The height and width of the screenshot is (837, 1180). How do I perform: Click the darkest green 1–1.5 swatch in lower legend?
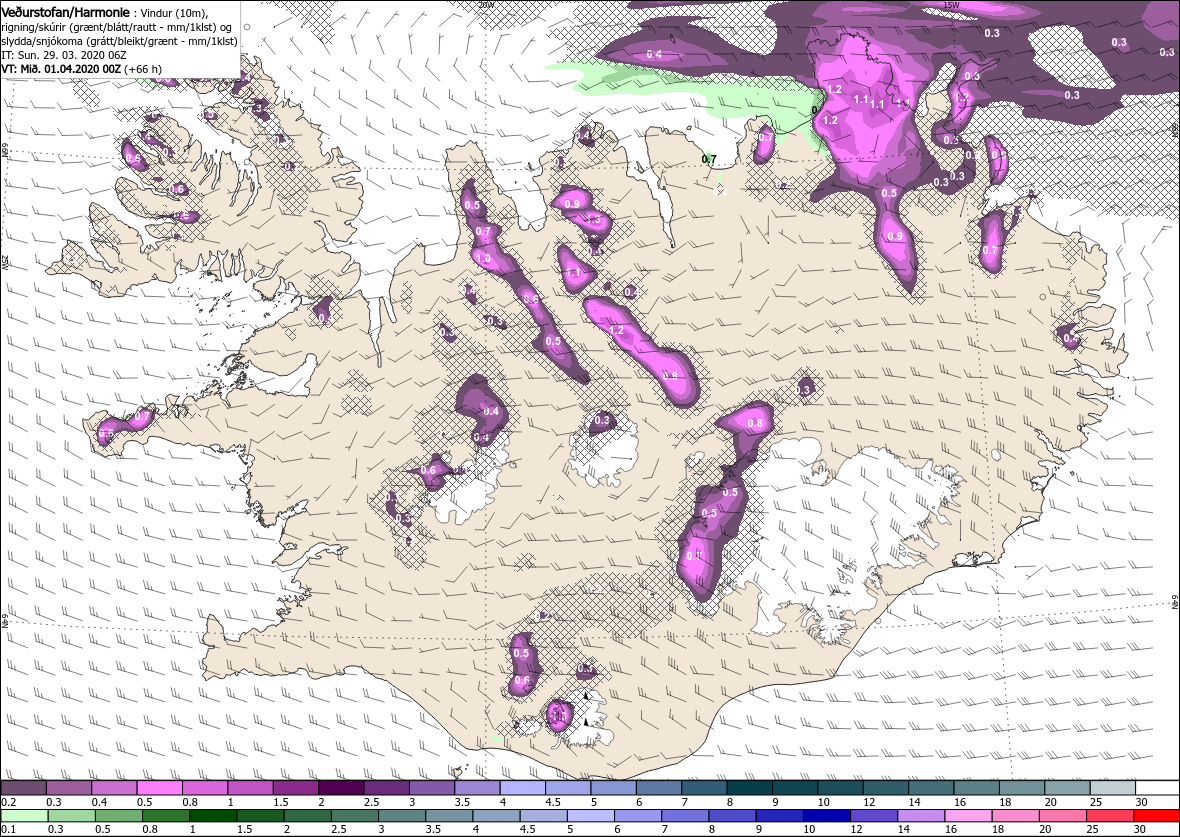(214, 817)
